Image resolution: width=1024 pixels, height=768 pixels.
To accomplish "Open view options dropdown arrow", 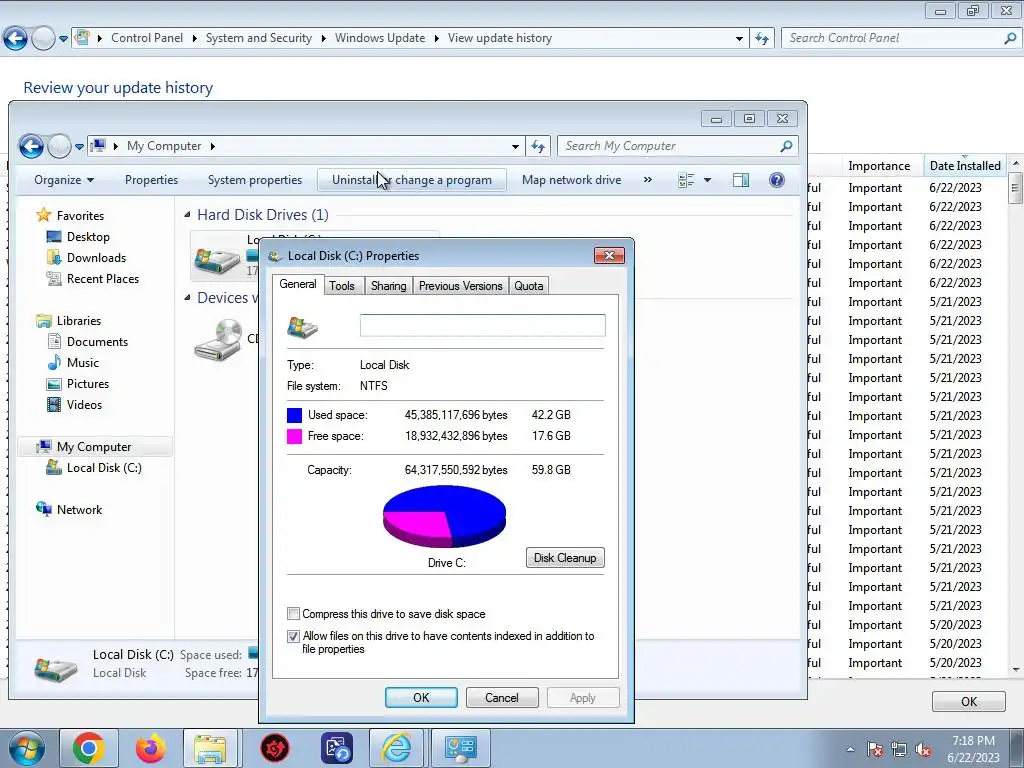I will point(707,180).
